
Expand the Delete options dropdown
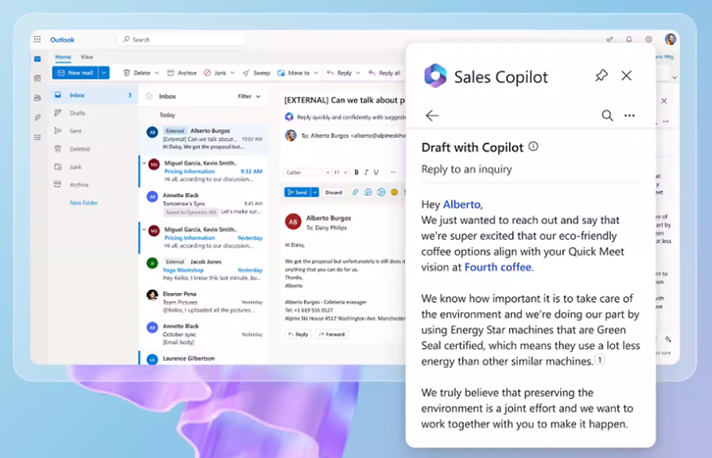[157, 73]
